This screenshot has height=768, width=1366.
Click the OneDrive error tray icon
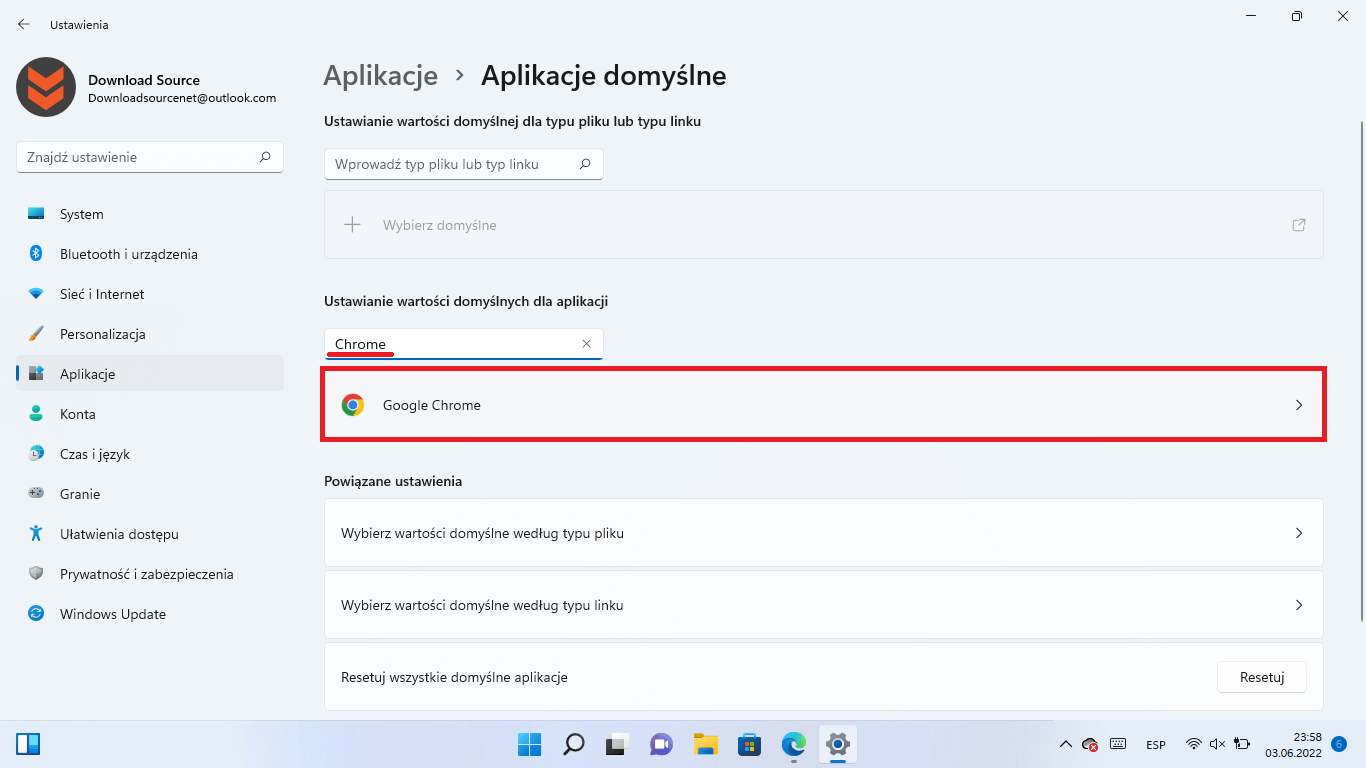point(1090,745)
